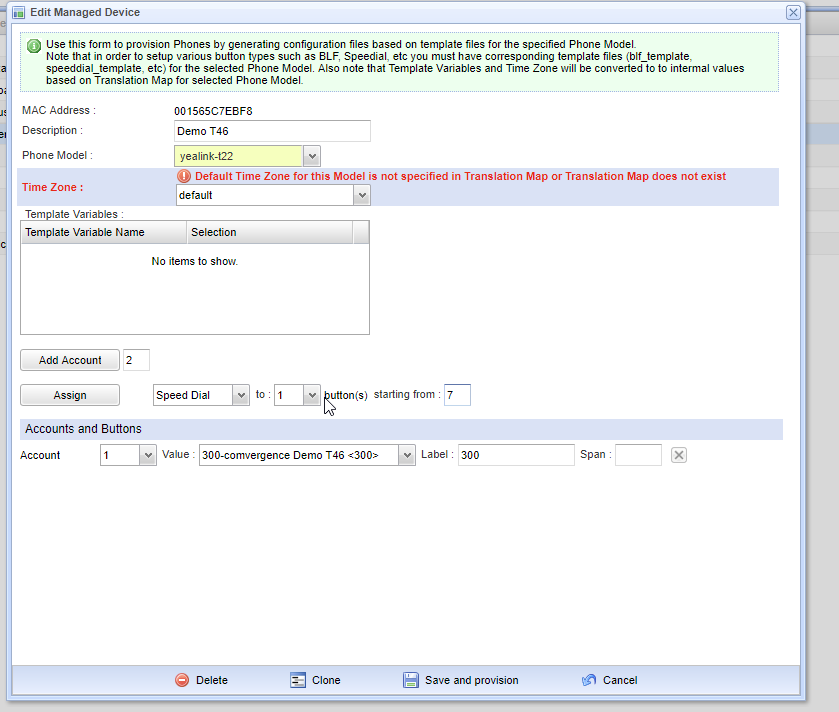This screenshot has height=712, width=839.
Task: Click the Edit Managed Device title icon
Action: click(x=18, y=12)
